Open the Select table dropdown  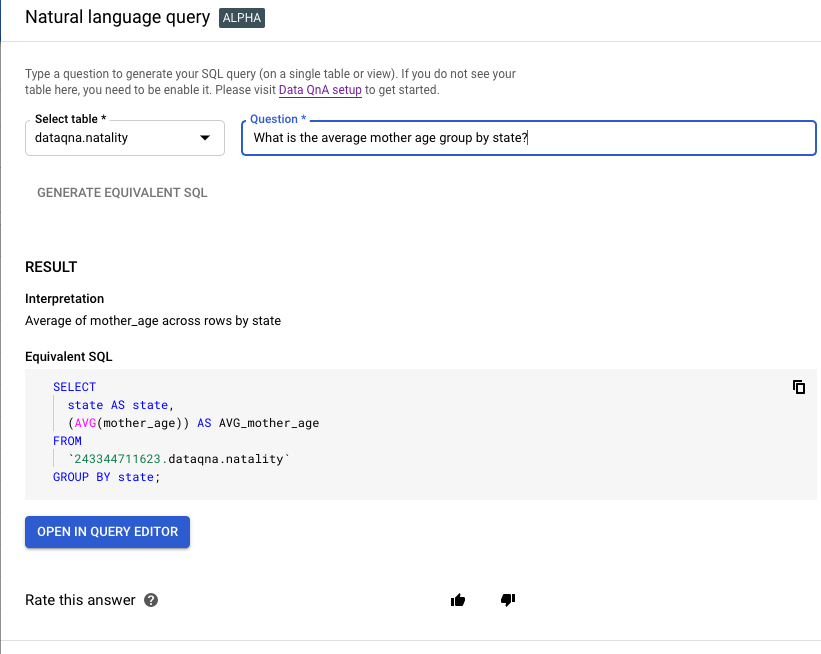coord(125,138)
